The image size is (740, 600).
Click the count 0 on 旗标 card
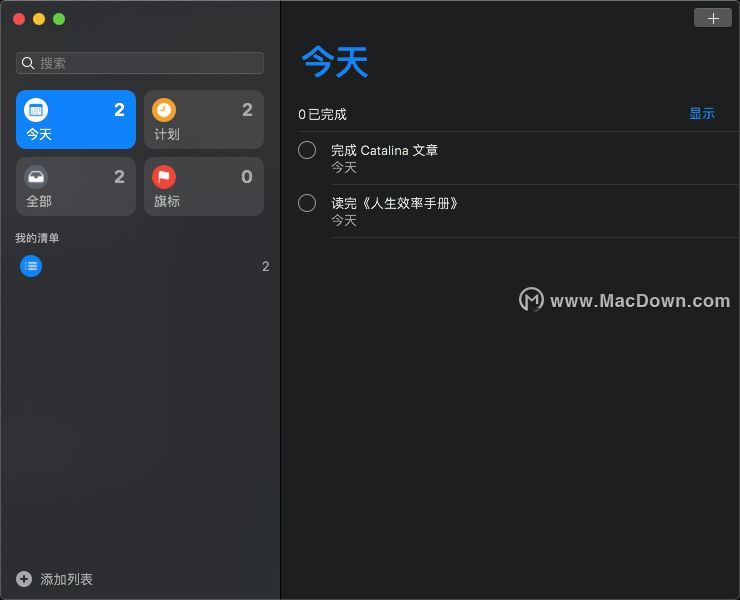[x=247, y=177]
